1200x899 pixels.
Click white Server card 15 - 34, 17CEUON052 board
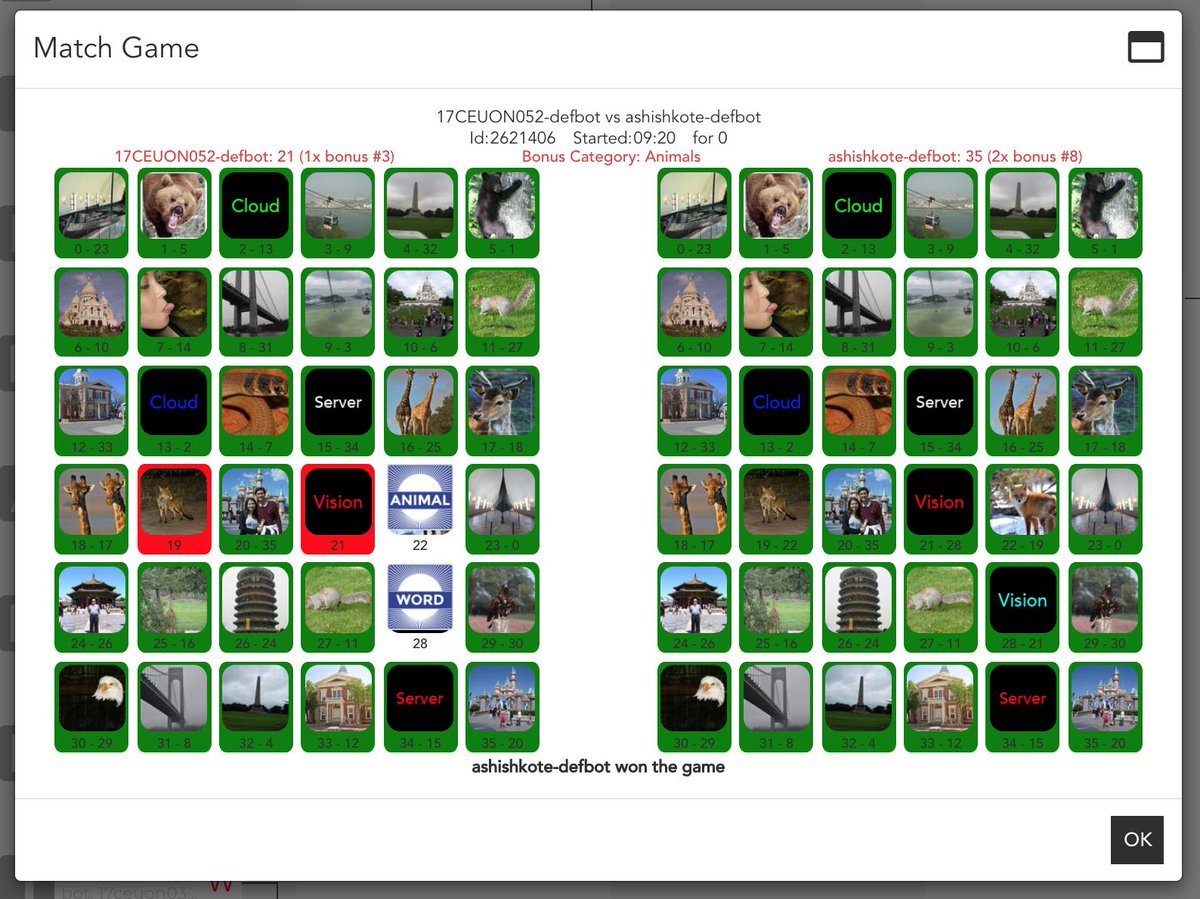click(338, 410)
